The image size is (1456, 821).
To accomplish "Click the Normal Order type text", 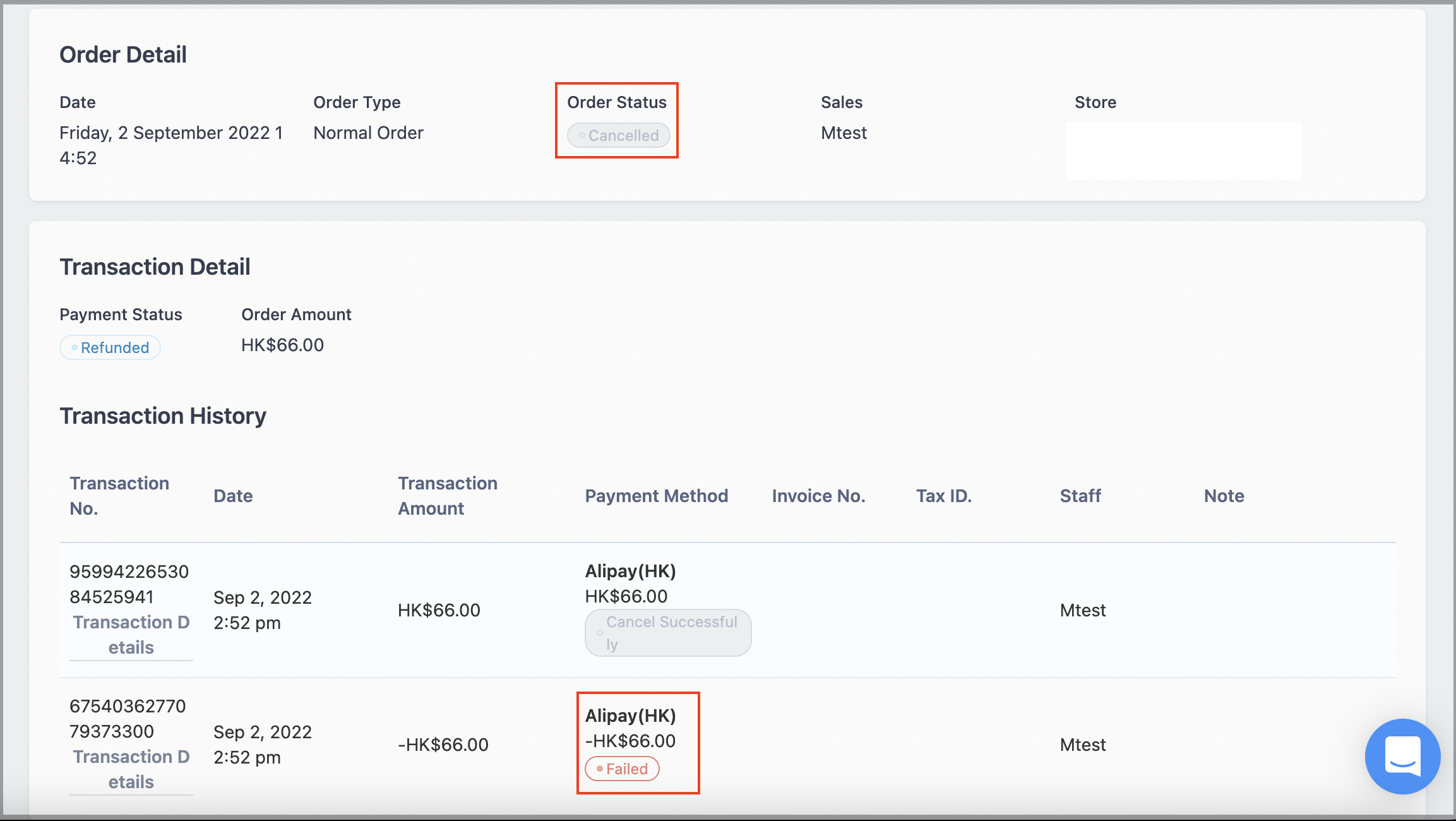I will pyautogui.click(x=368, y=133).
